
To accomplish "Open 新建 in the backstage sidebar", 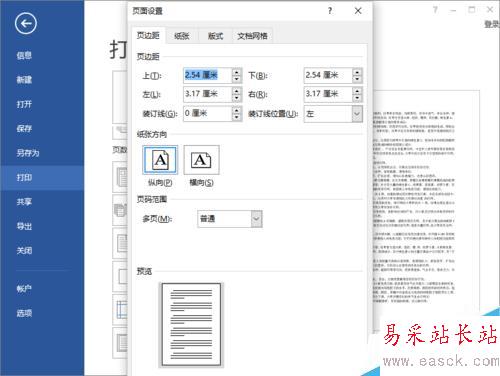I will pos(24,80).
